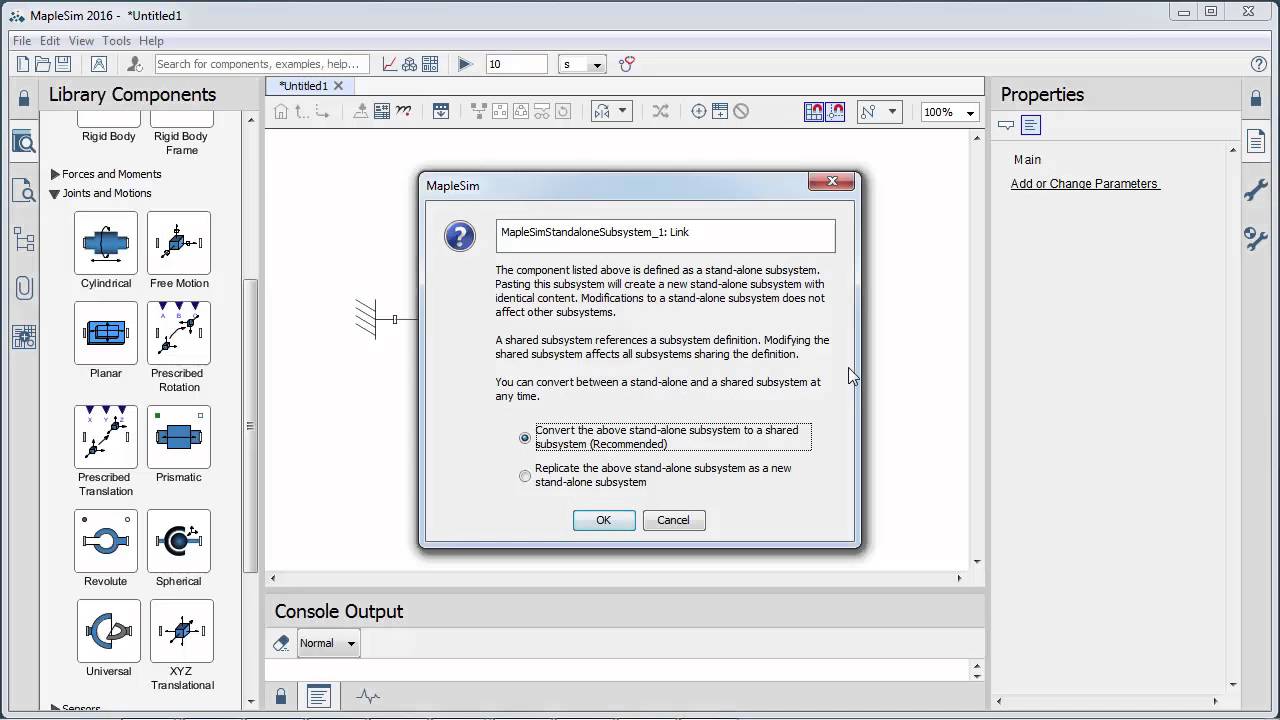Click the text lines icon below the console
This screenshot has height=720, width=1280.
(x=319, y=696)
